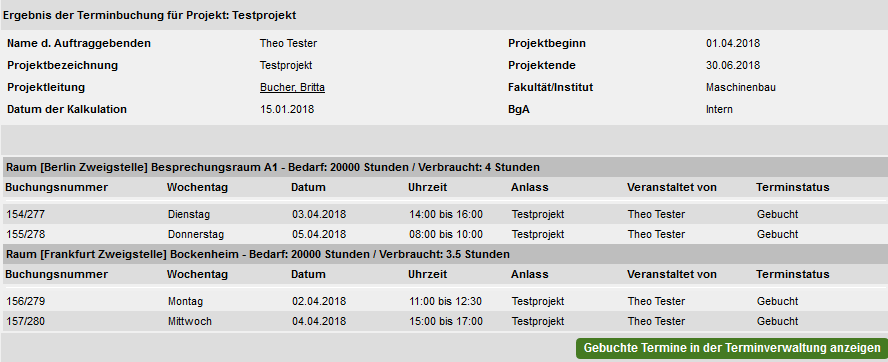888x362 pixels.
Task: Open the Bucher, Britta project lead link
Action: pos(292,87)
